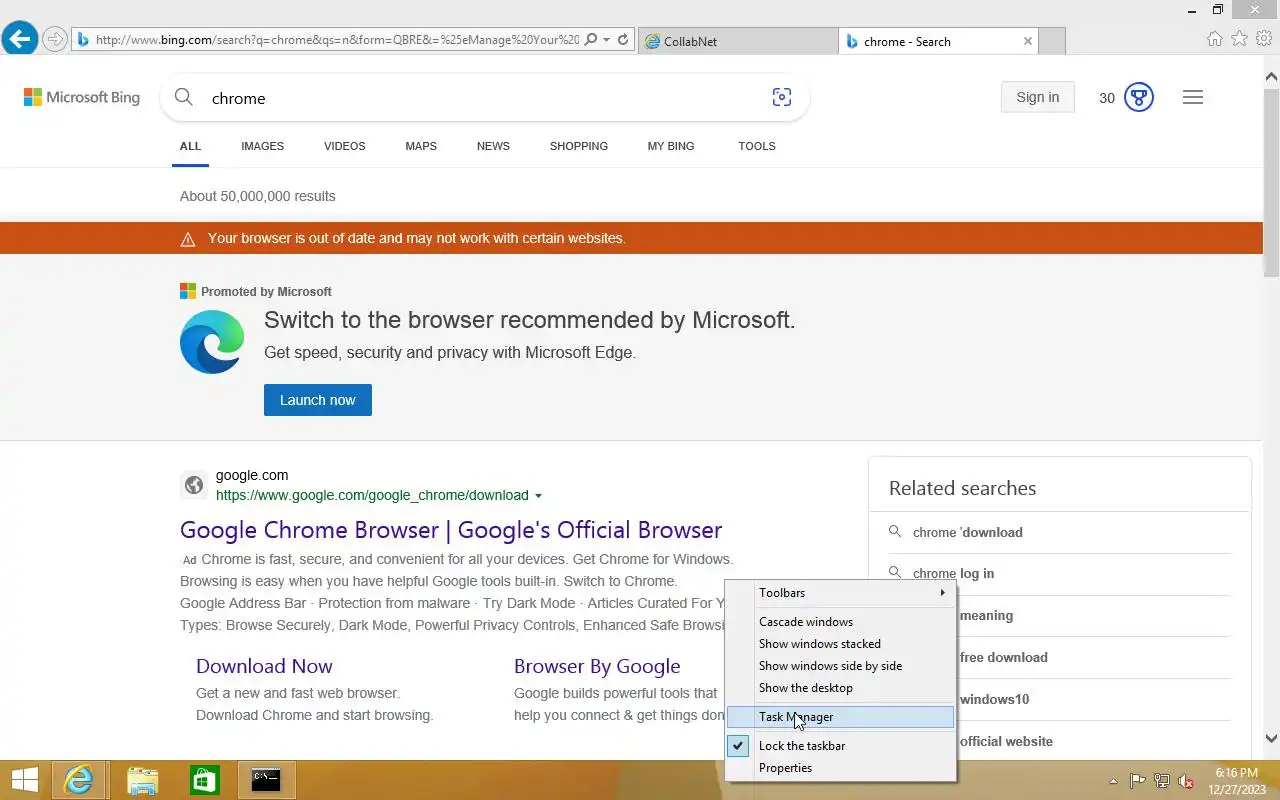This screenshot has height=800, width=1280.
Task: Open Microsoft Rewards medal icon
Action: click(x=1139, y=97)
